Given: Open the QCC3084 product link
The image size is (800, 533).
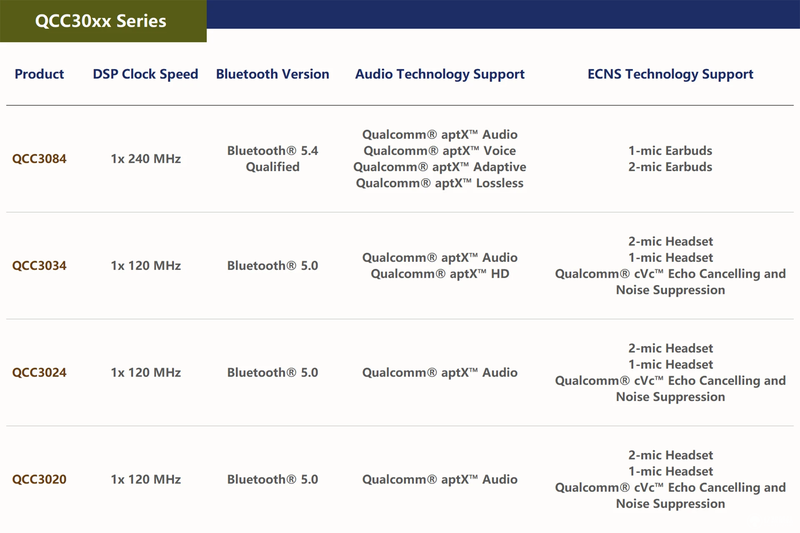Looking at the screenshot, I should click(x=39, y=159).
